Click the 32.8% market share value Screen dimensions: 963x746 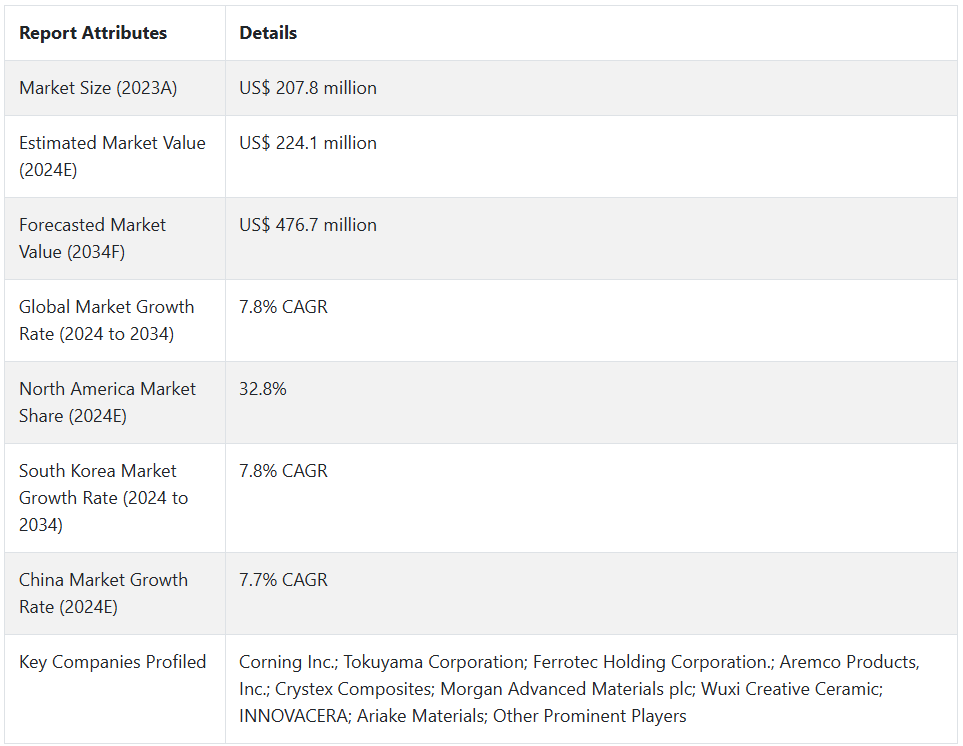tap(263, 389)
